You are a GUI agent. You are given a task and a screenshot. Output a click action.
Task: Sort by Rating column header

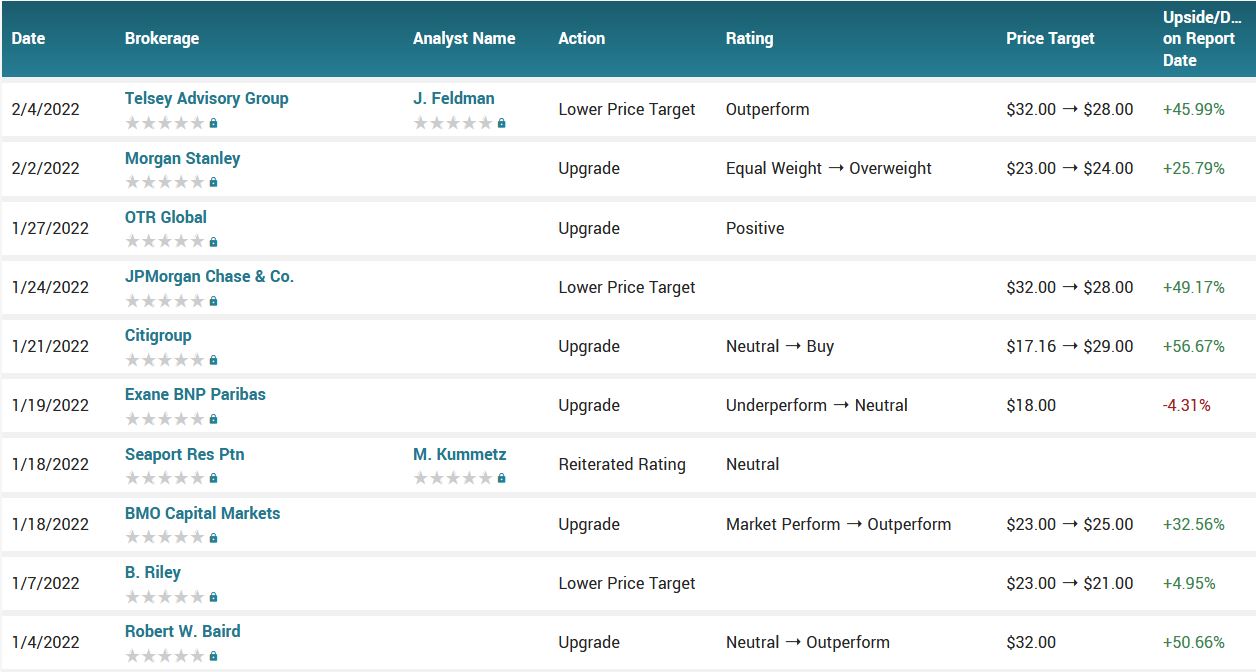coord(749,38)
